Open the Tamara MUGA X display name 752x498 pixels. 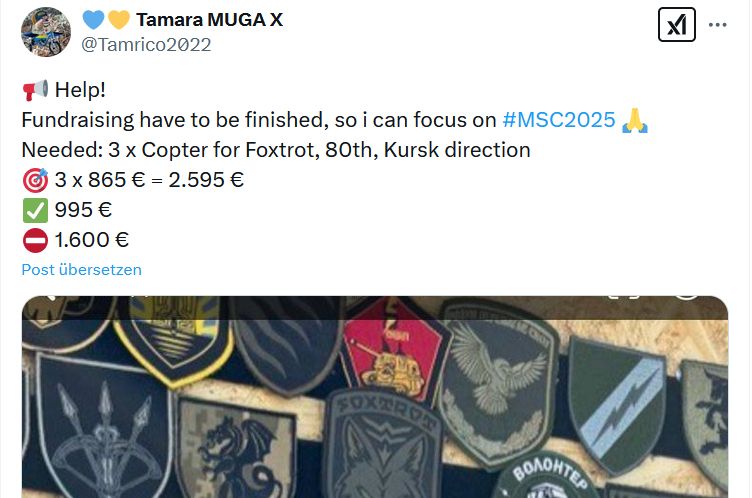[x=210, y=20]
